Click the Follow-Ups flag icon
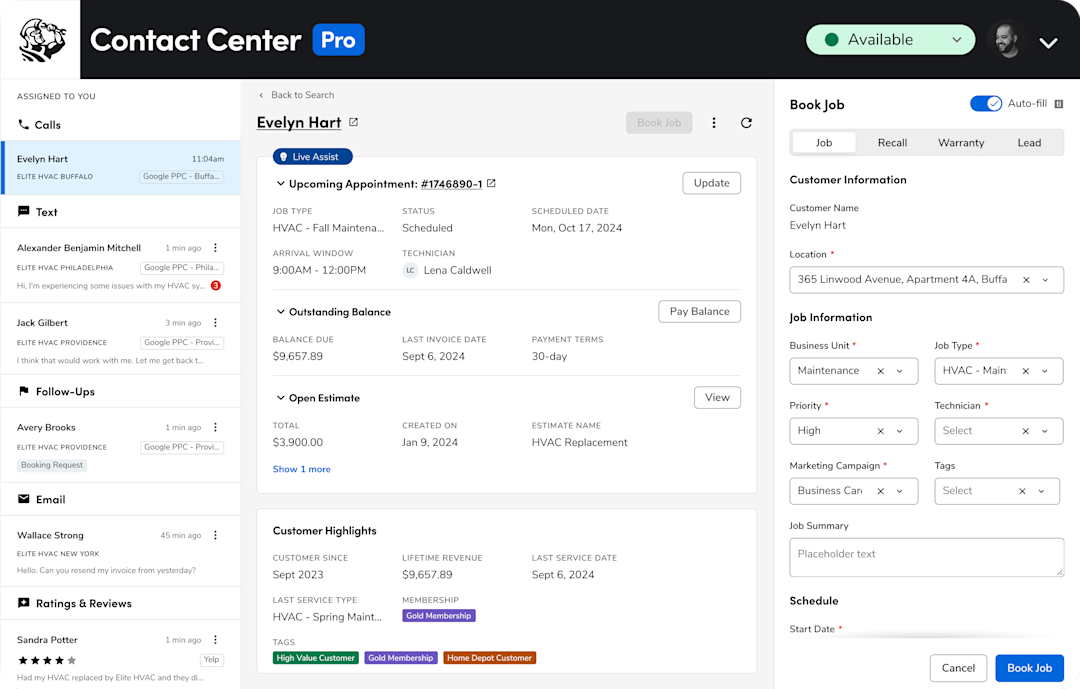This screenshot has height=689, width=1080. [23, 391]
